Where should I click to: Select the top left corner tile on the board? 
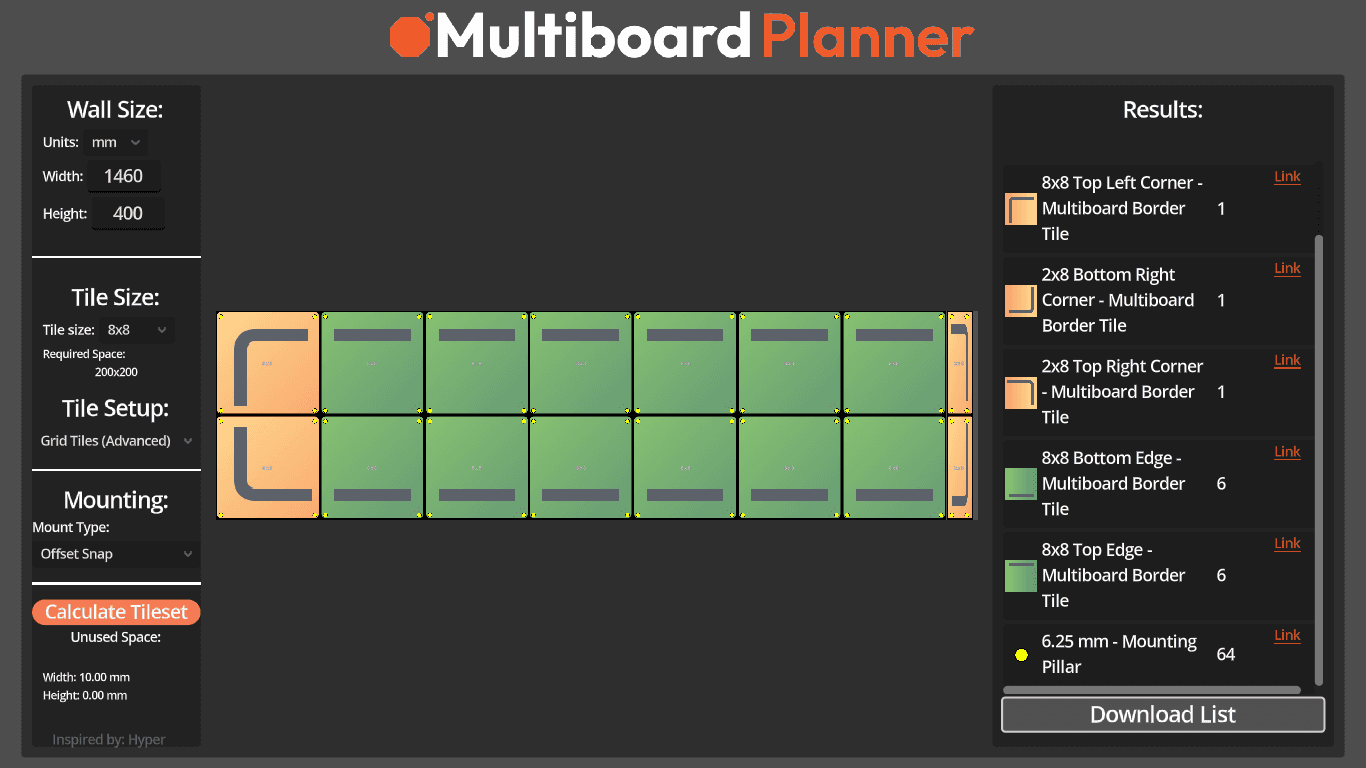pos(268,363)
